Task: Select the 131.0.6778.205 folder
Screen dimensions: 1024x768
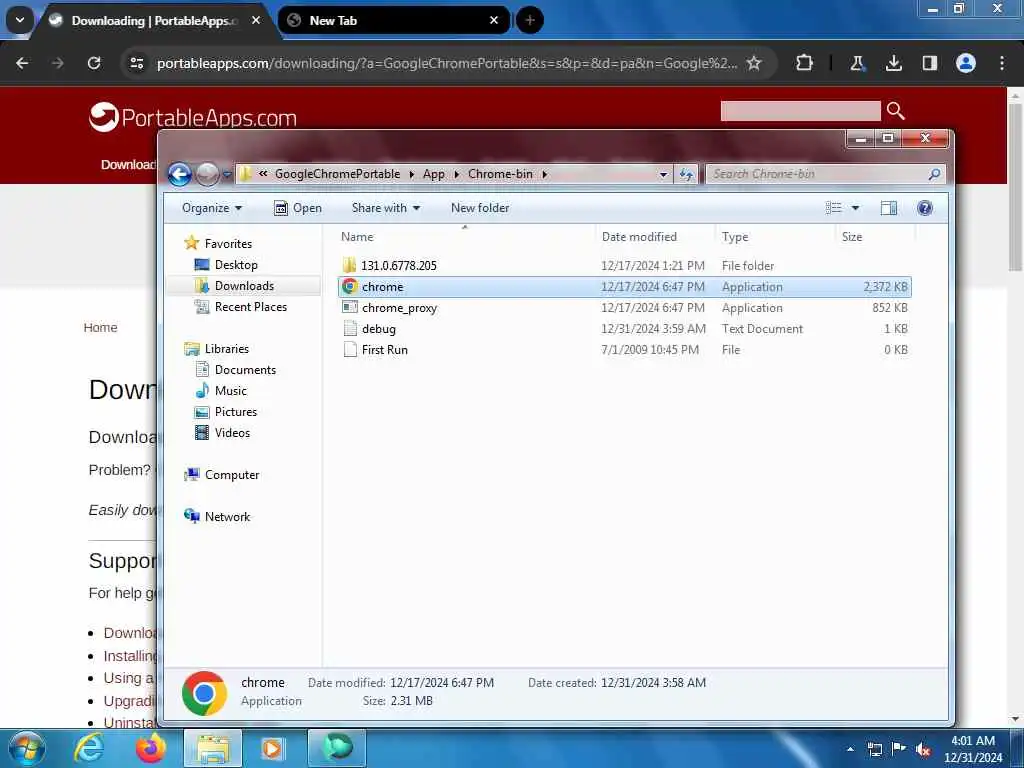Action: click(624, 266)
